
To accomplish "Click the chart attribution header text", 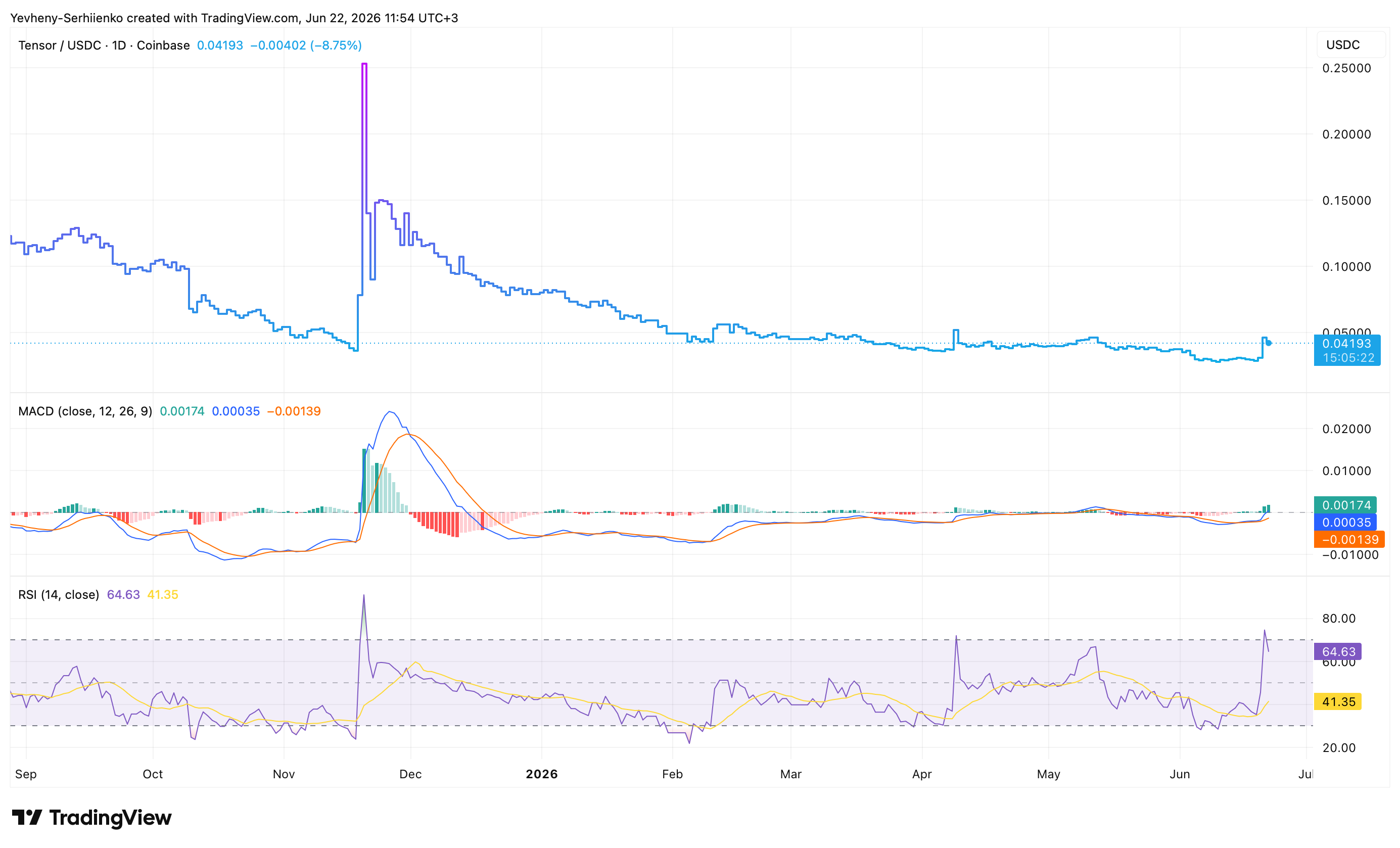I will point(234,18).
